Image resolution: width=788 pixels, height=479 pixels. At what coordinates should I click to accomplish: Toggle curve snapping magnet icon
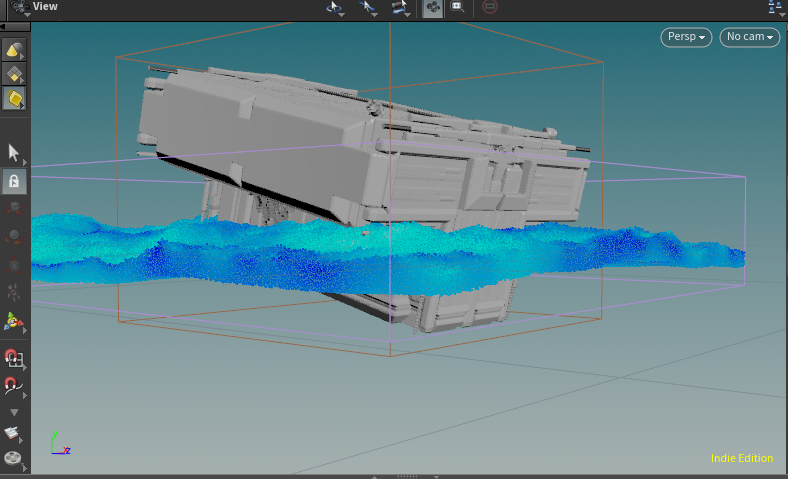point(13,386)
